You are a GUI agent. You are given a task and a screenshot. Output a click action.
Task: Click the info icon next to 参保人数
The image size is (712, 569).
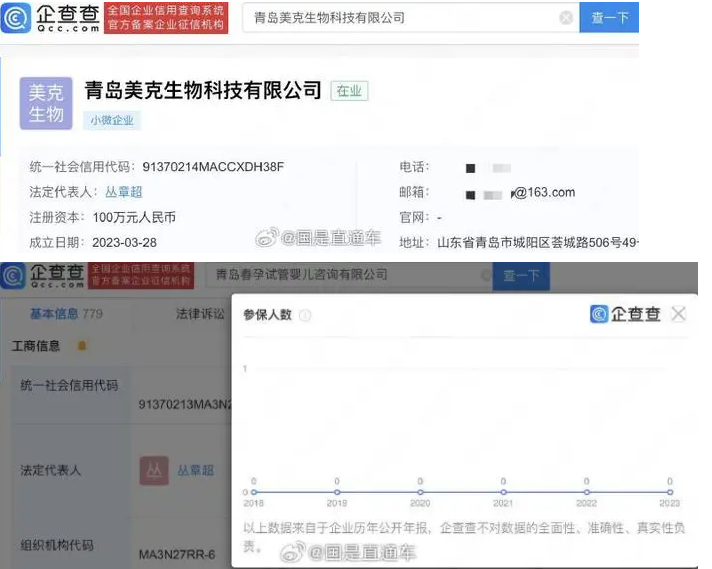click(x=306, y=315)
